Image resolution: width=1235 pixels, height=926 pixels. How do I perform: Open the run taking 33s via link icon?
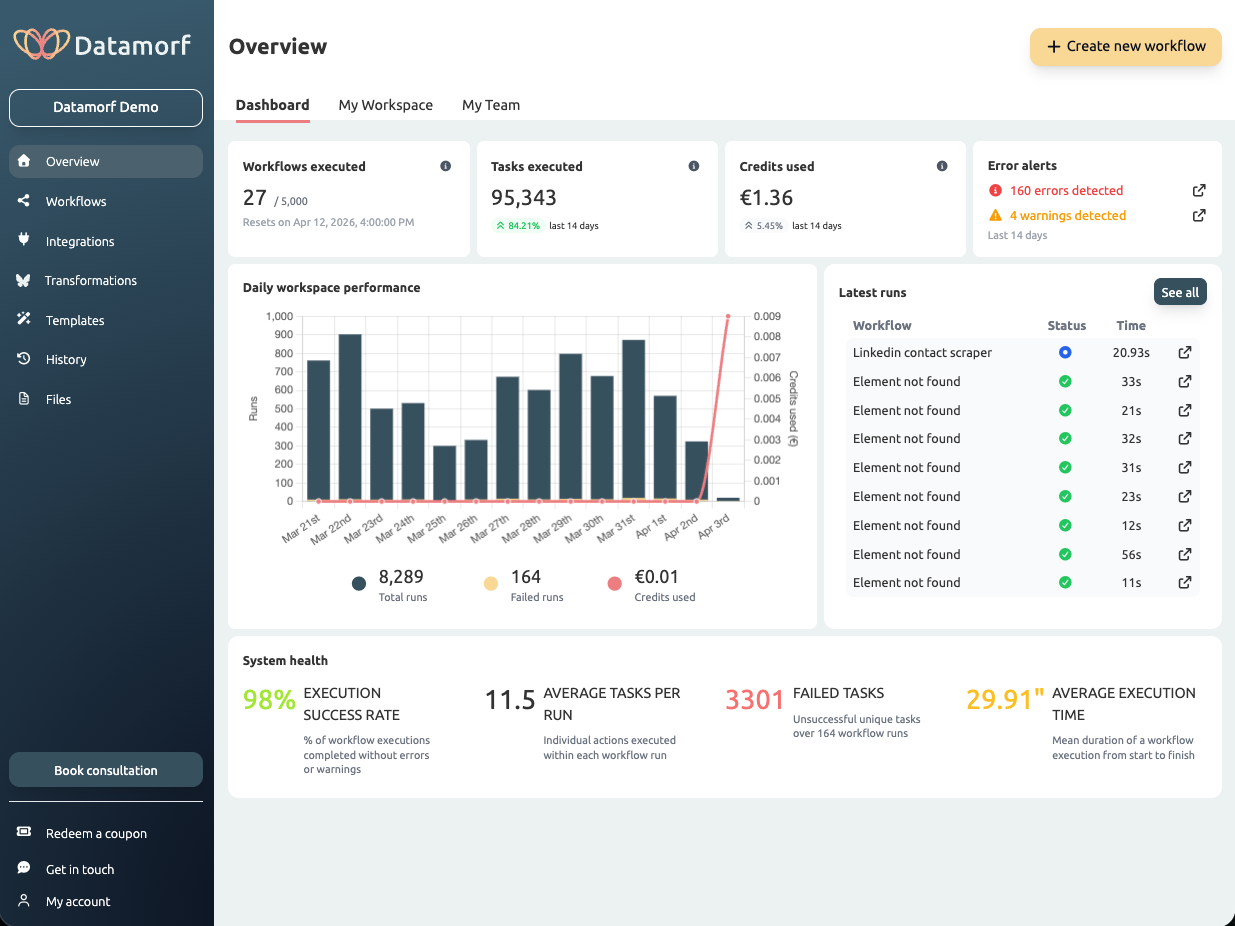[1185, 381]
